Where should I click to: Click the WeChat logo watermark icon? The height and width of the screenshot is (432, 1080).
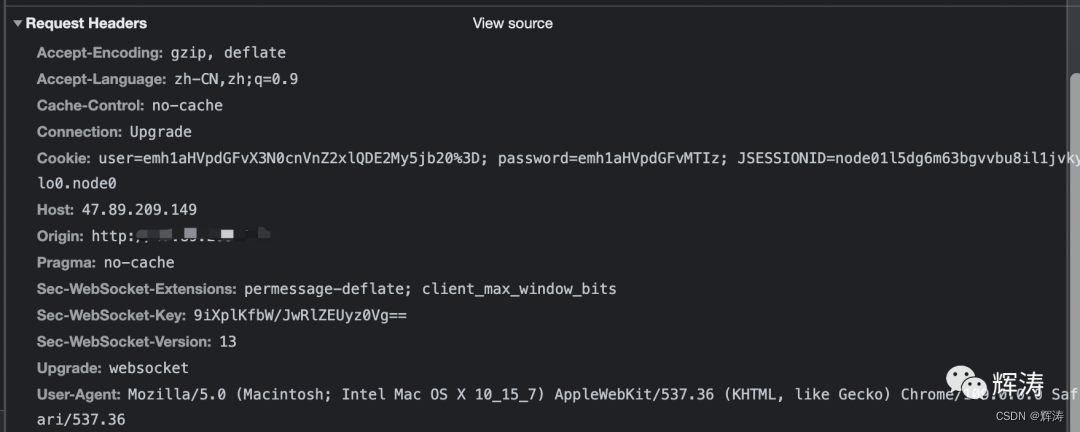[x=966, y=381]
